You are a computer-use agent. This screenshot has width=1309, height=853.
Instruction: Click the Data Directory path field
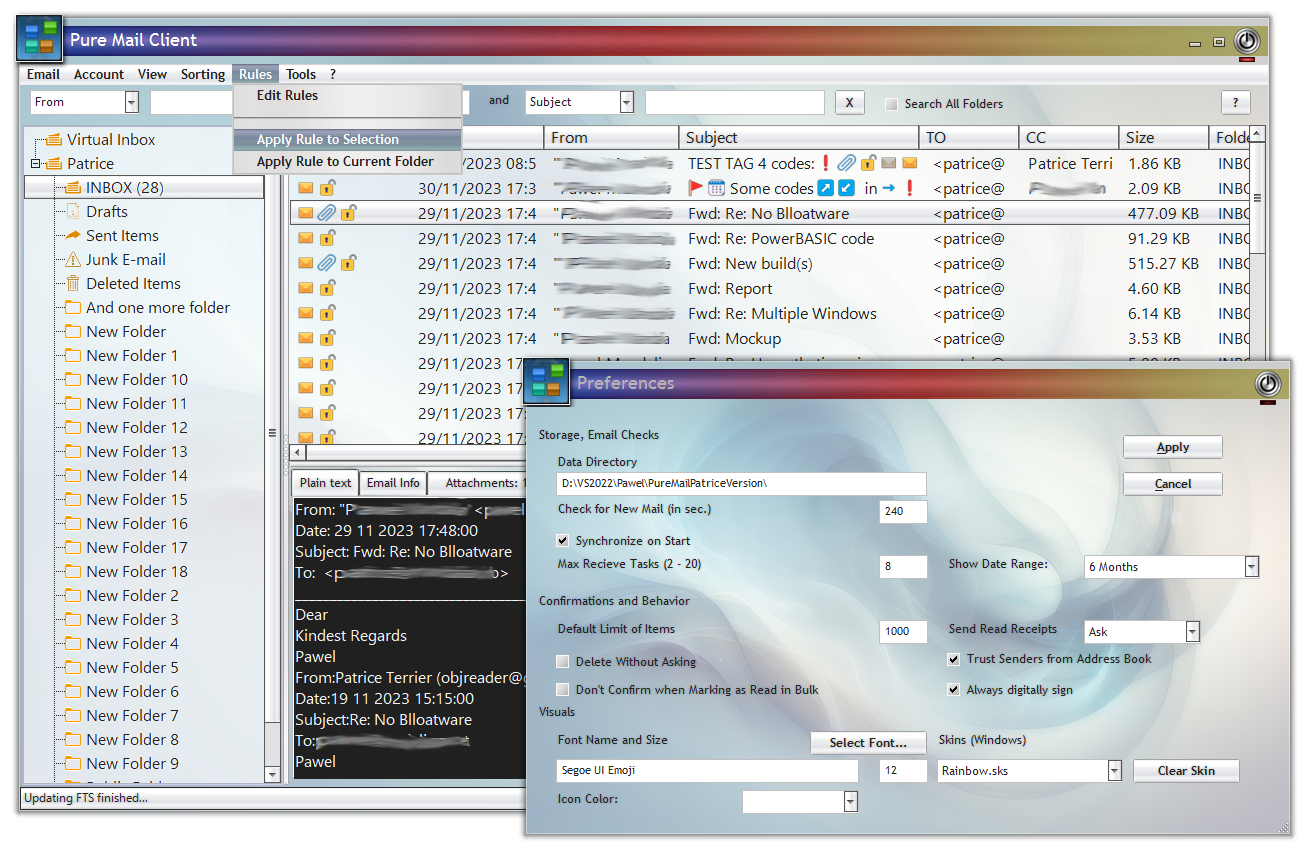point(742,484)
